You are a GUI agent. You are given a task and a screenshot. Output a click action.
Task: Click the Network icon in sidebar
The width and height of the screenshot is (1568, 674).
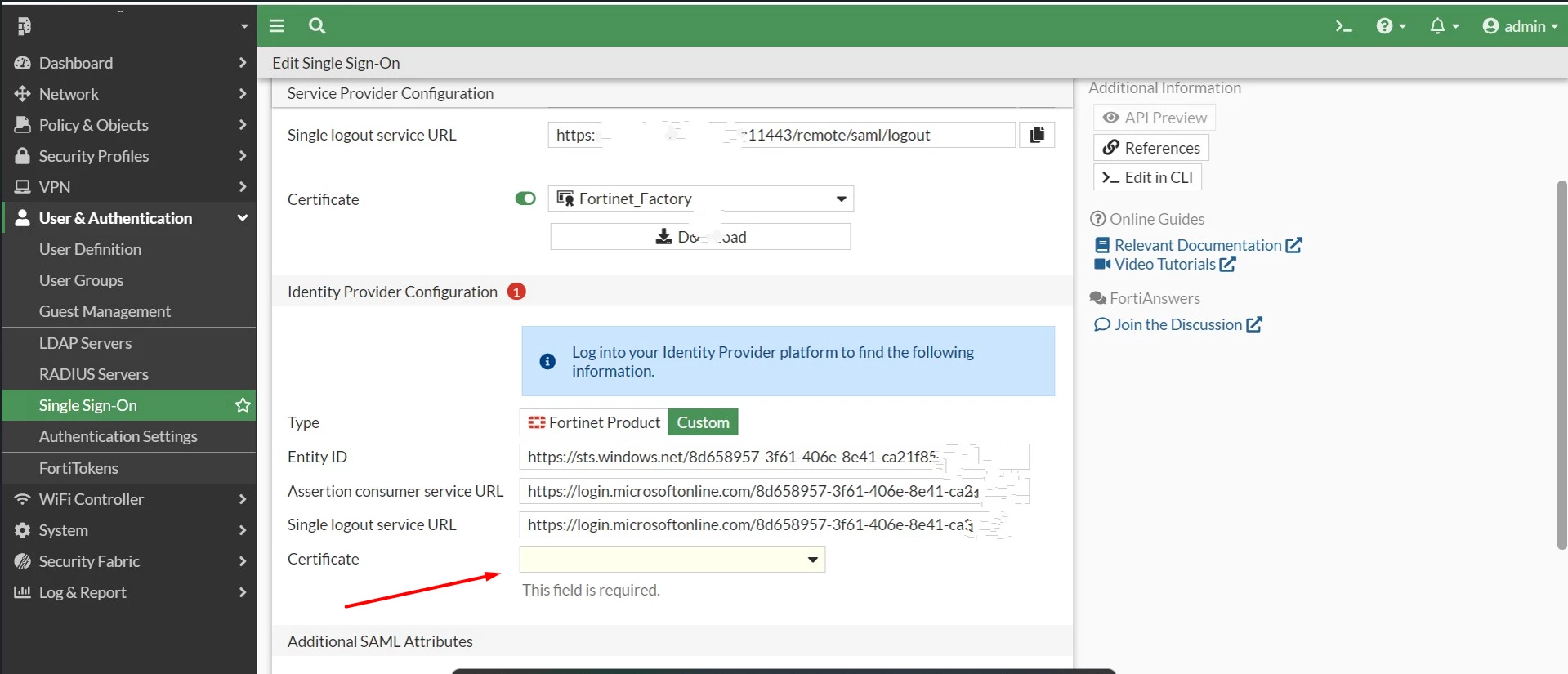pos(23,94)
